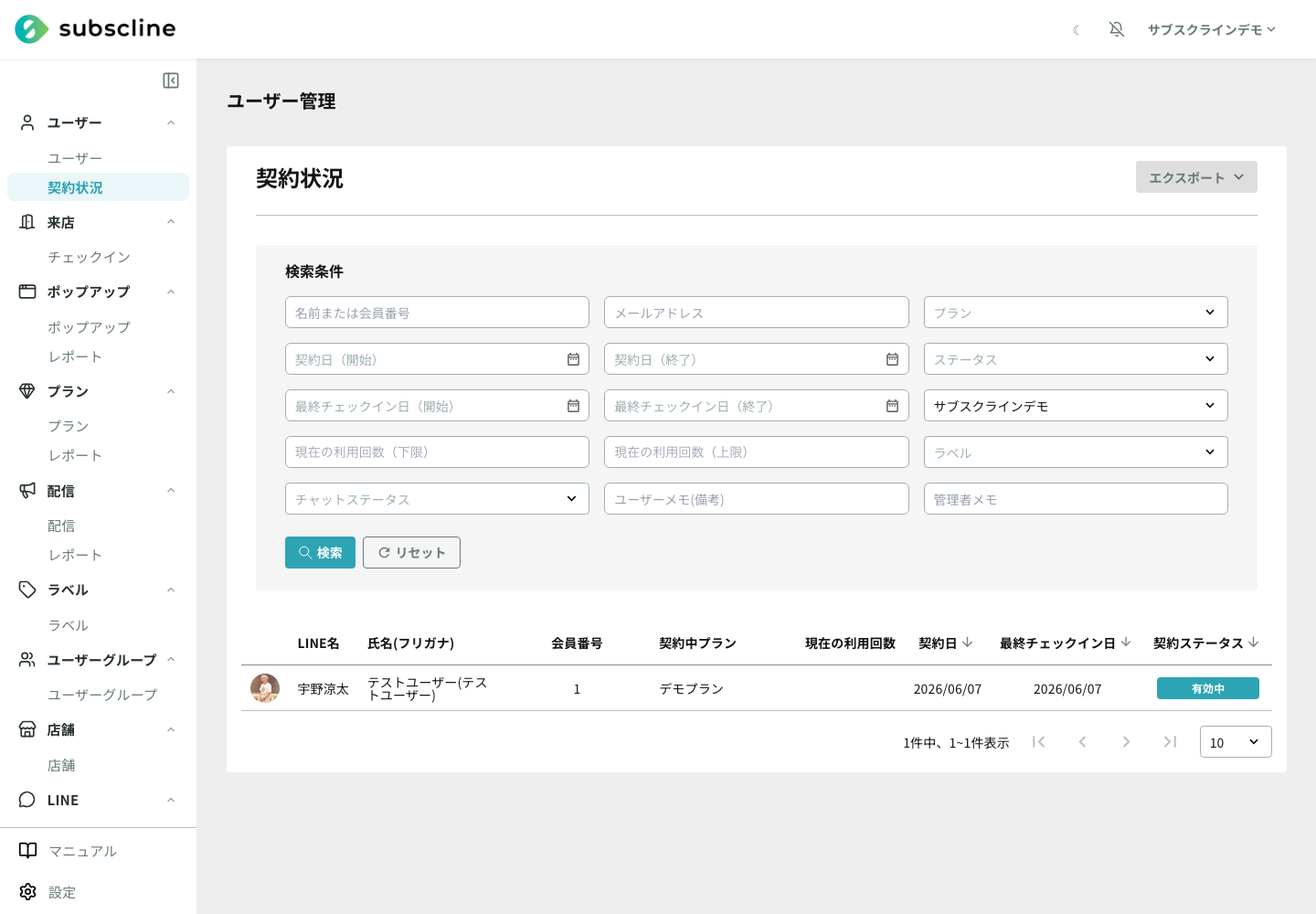Focus 名前または会員番号 search field
Screen dimensions: 1316x914
pos(437,313)
